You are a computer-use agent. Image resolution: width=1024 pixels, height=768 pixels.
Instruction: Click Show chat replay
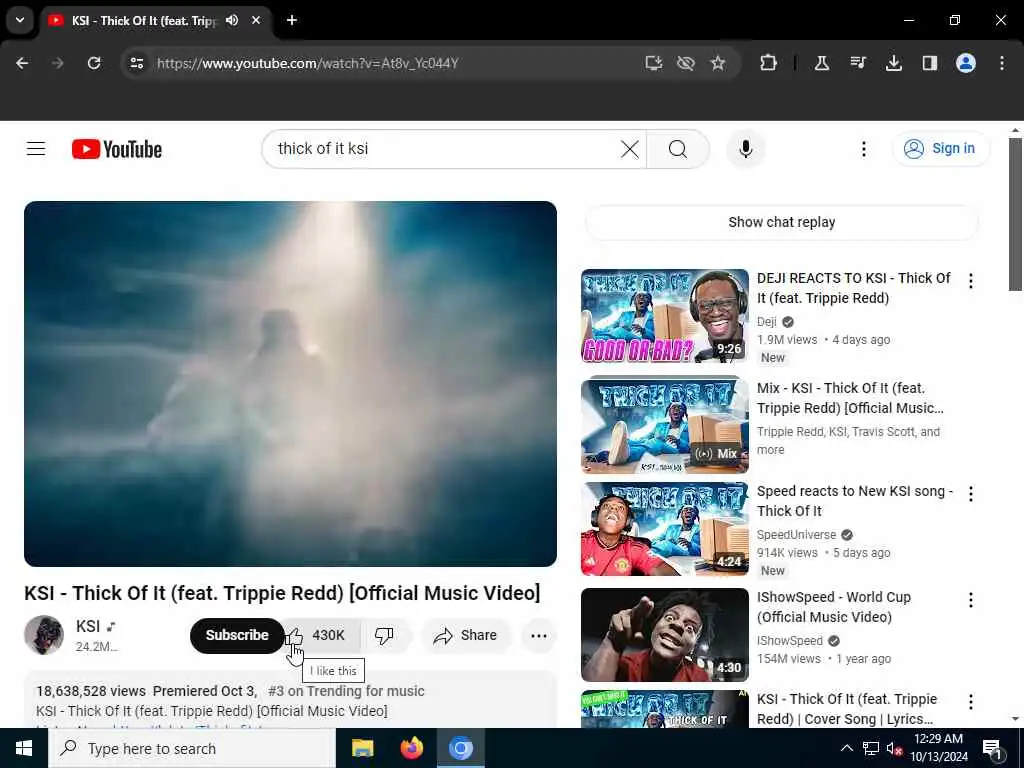[781, 222]
